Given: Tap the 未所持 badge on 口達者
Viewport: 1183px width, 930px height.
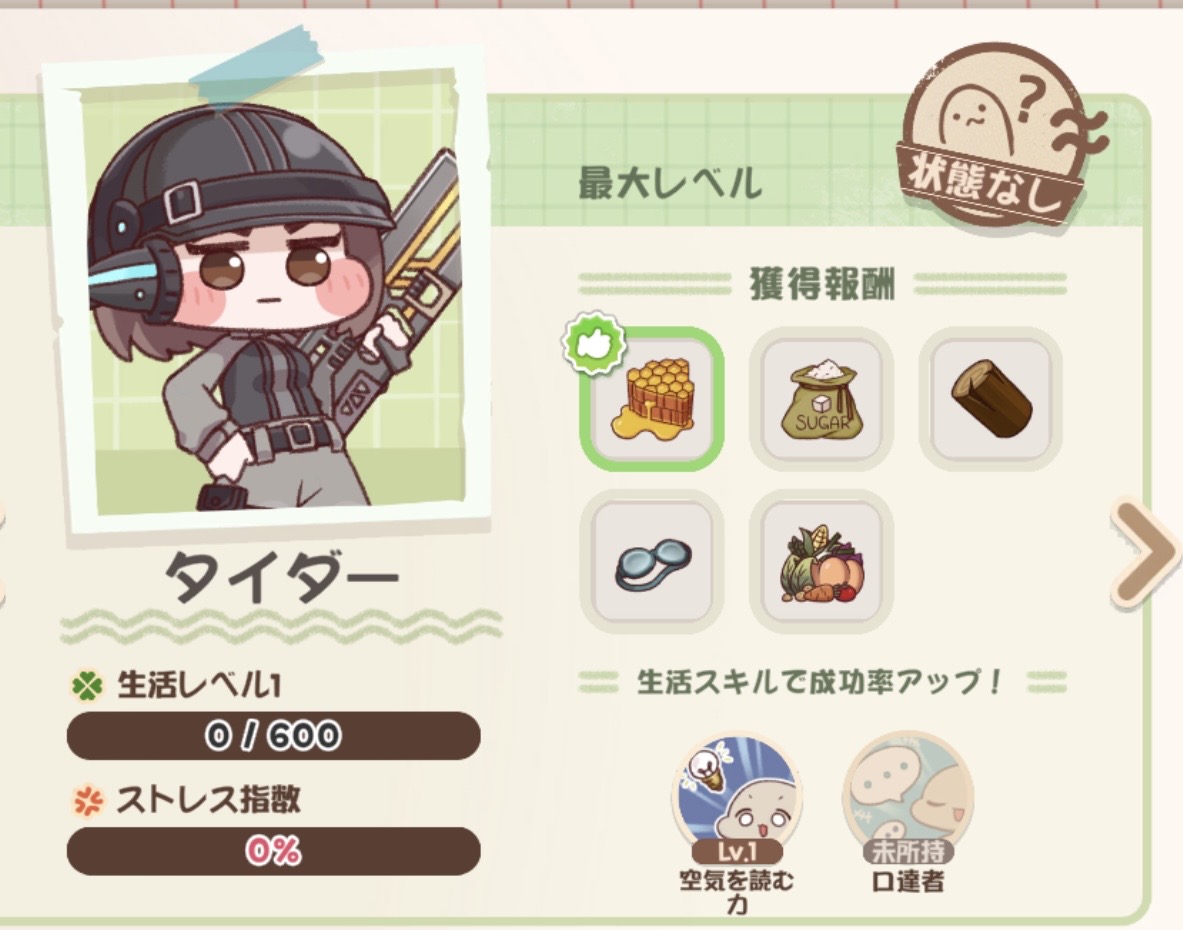Looking at the screenshot, I should pos(908,852).
